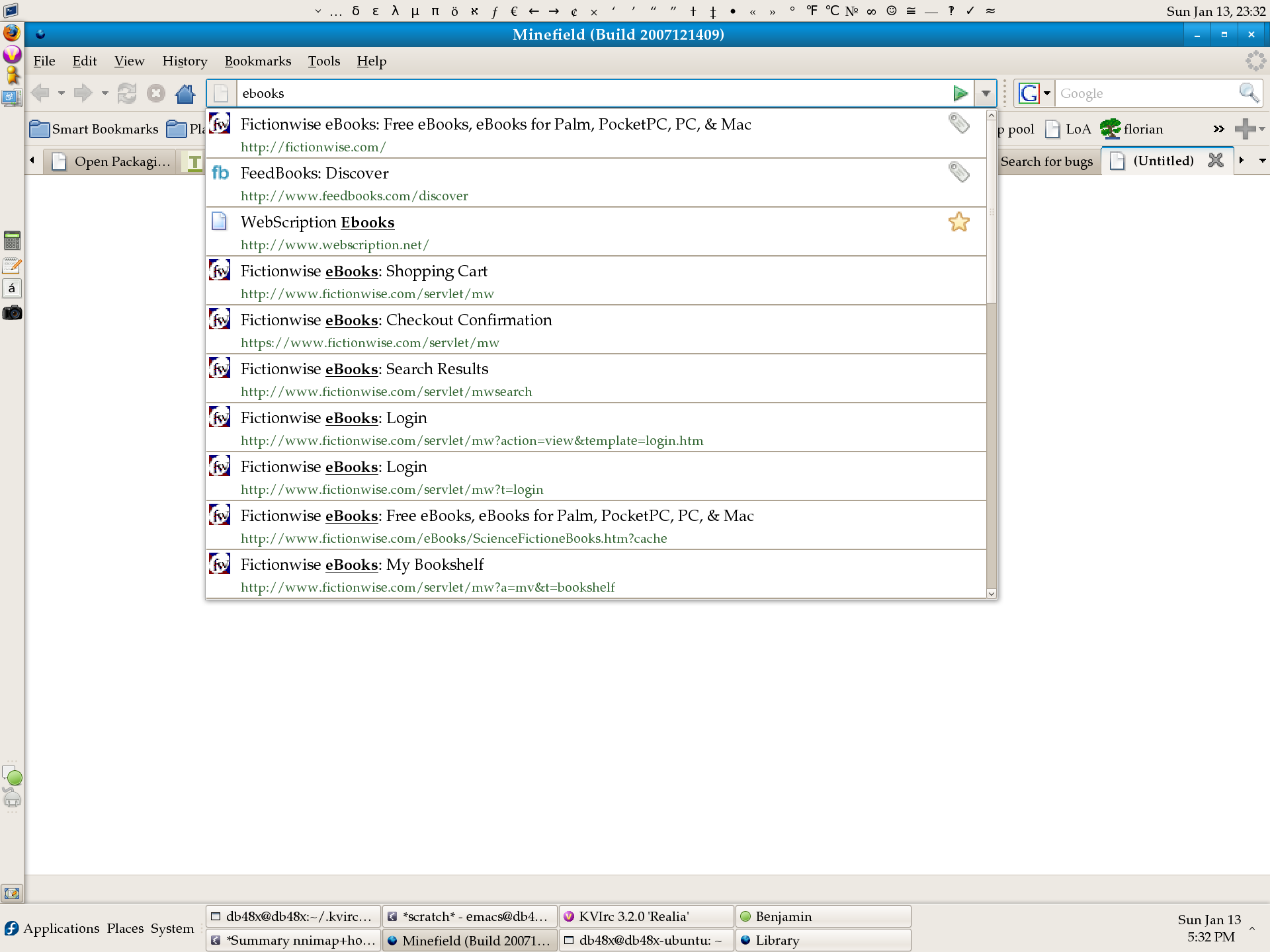Open the Help menu
This screenshot has width=1270, height=952.
pos(372,61)
